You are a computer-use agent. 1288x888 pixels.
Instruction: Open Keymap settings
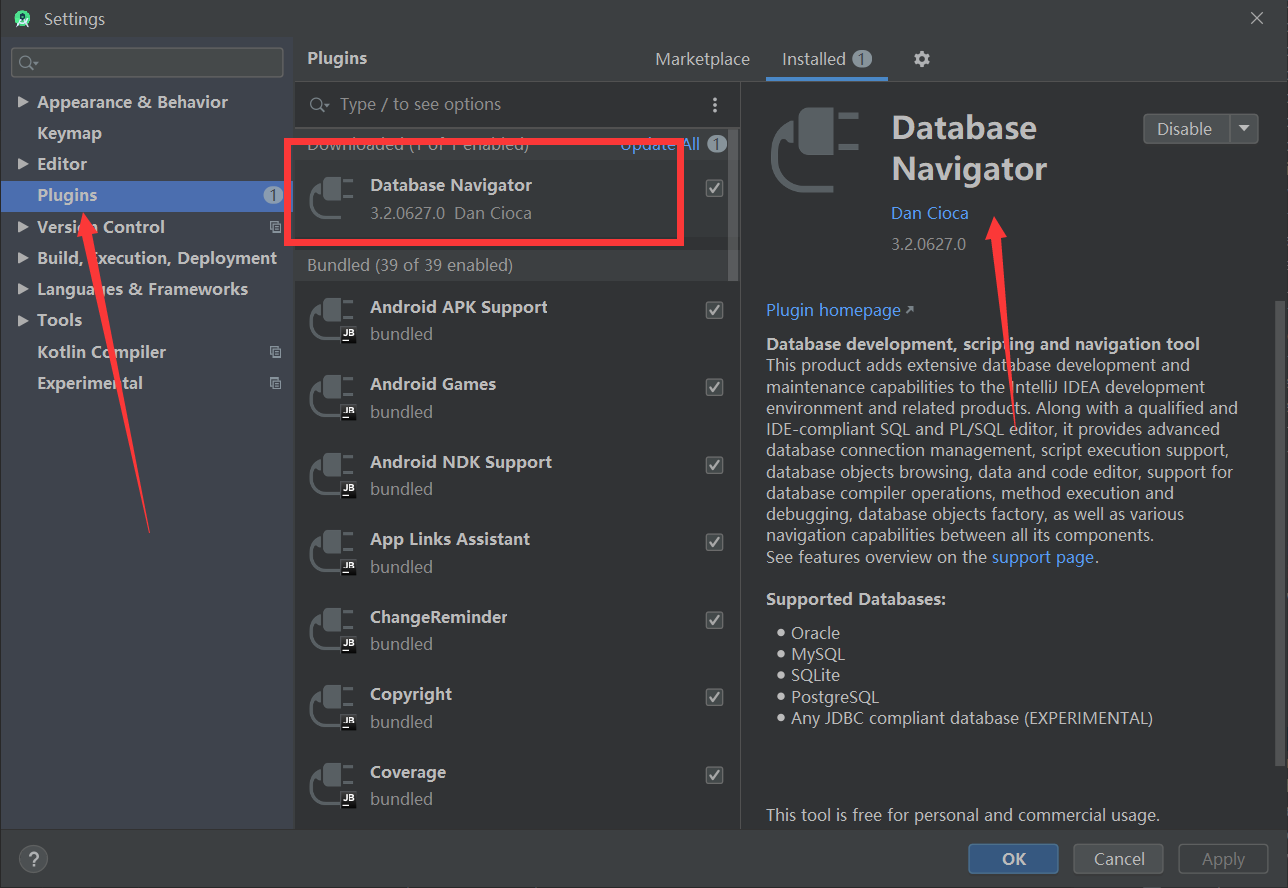[x=69, y=133]
